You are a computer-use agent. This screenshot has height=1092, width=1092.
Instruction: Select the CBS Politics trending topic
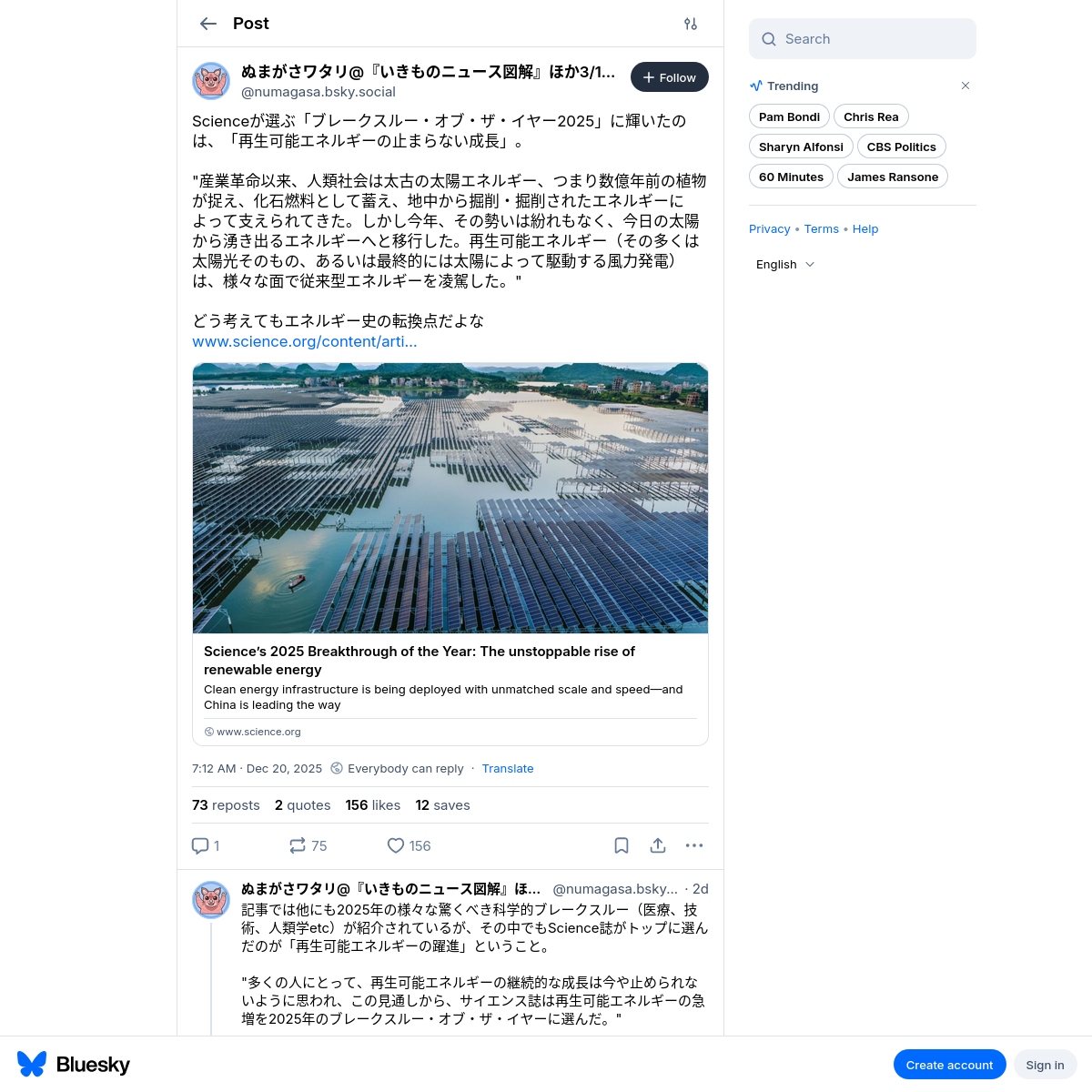(x=901, y=147)
